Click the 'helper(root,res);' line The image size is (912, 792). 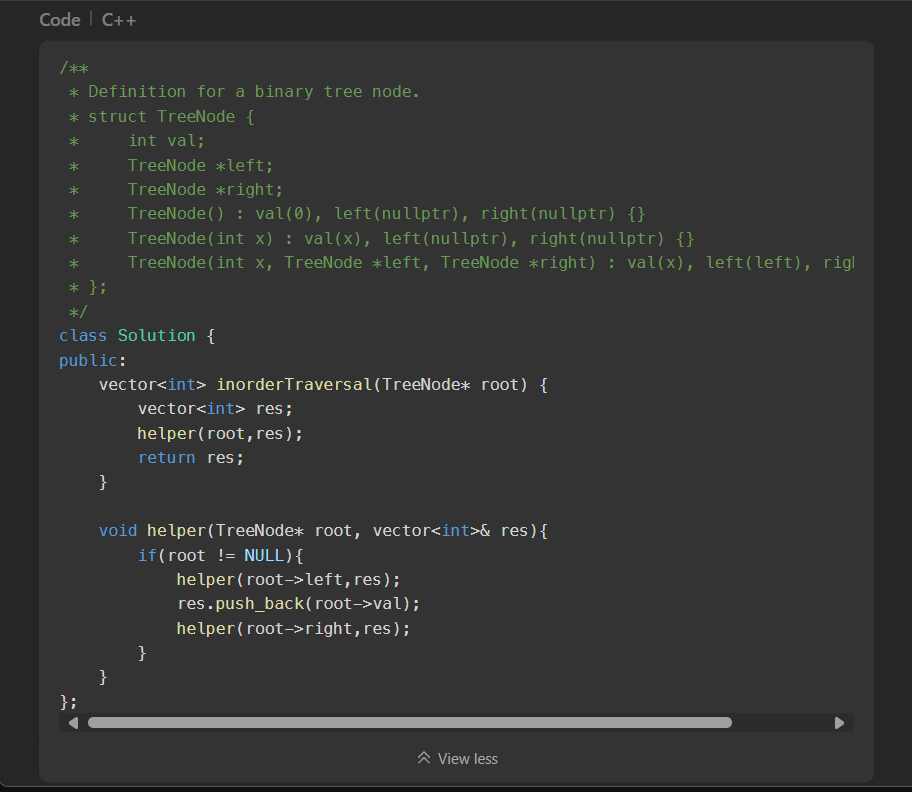(x=220, y=434)
